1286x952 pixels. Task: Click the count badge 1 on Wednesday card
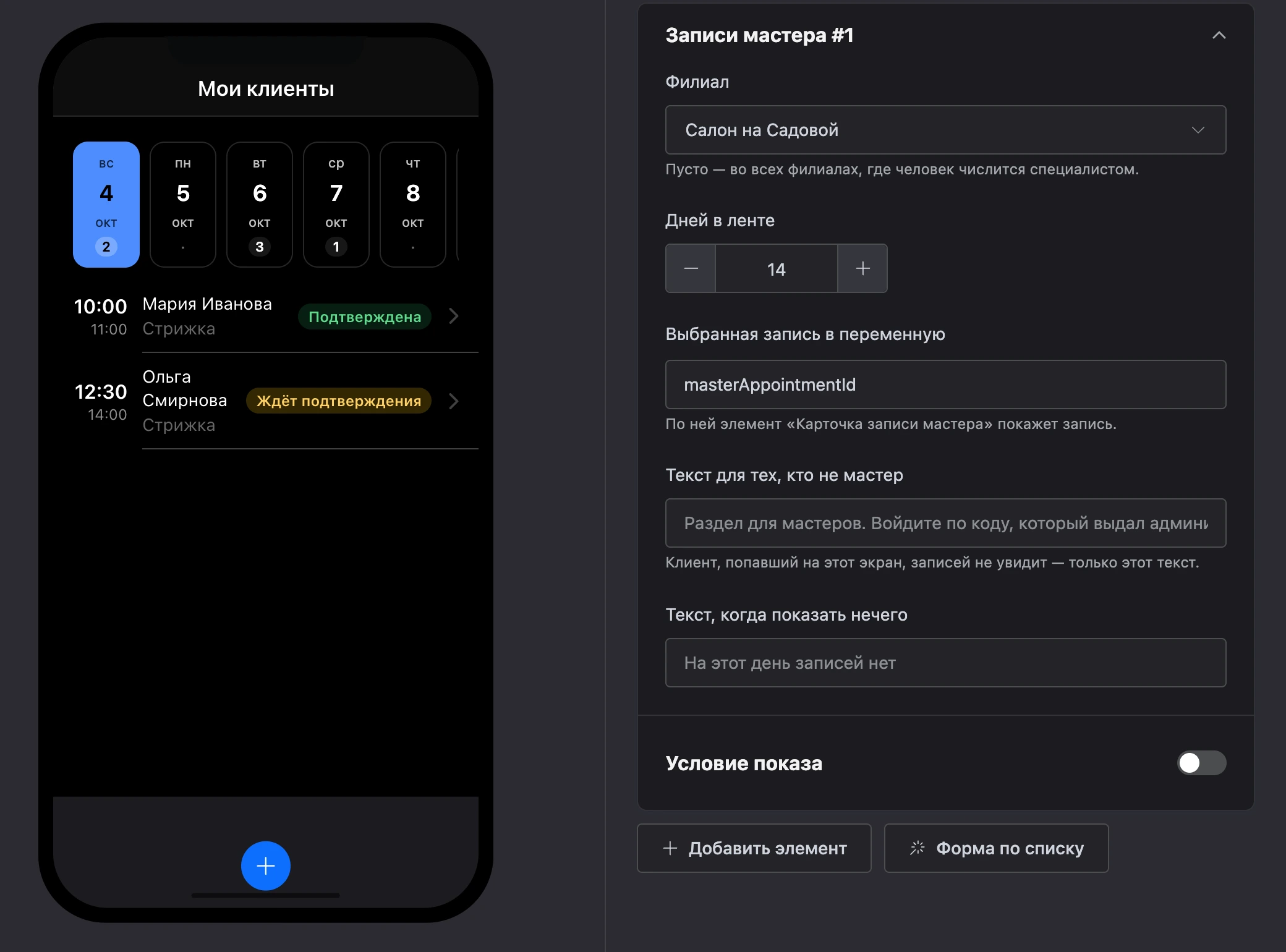click(x=336, y=247)
